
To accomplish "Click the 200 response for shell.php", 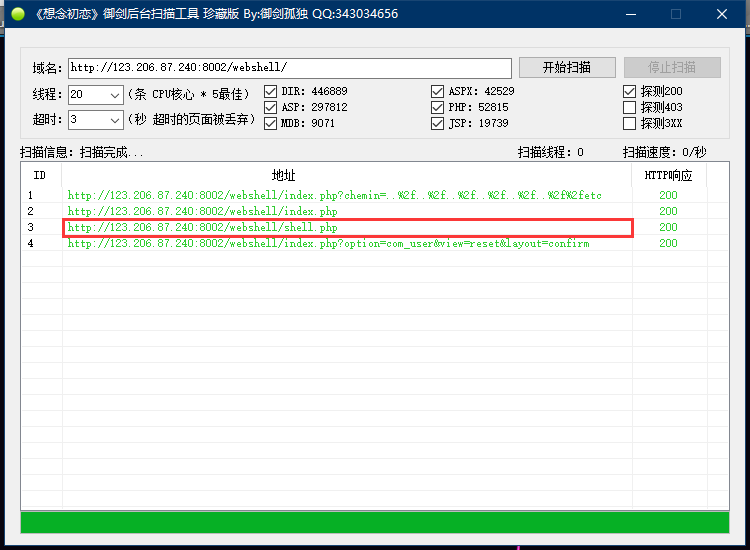I will [668, 227].
